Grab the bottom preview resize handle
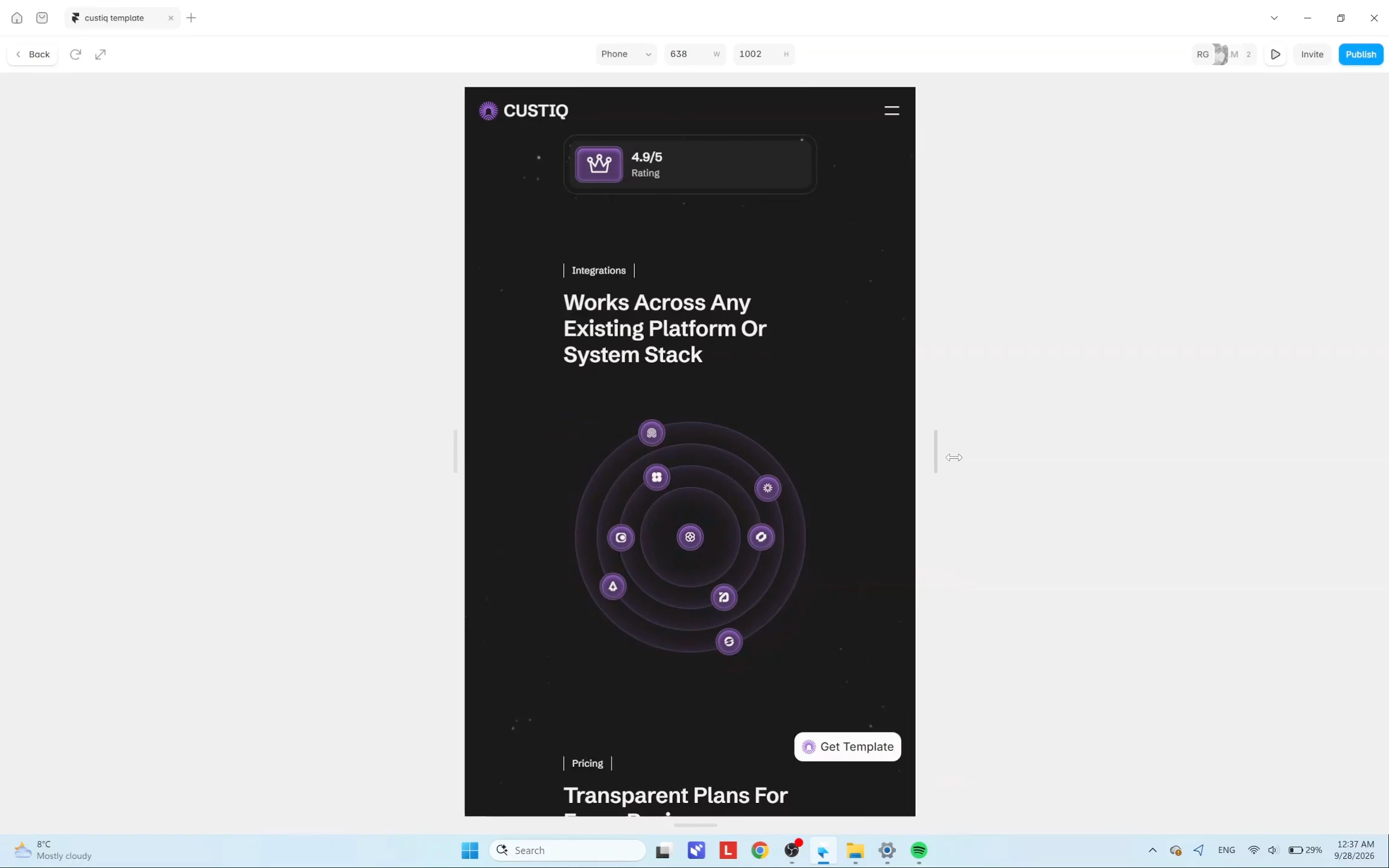The width and height of the screenshot is (1389, 868). 695,825
